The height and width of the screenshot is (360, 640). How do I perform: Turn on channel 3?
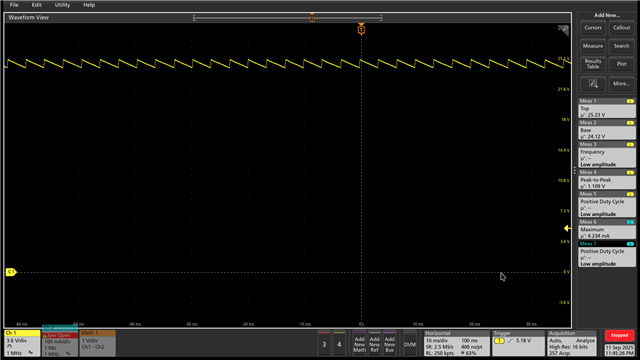[x=324, y=344]
